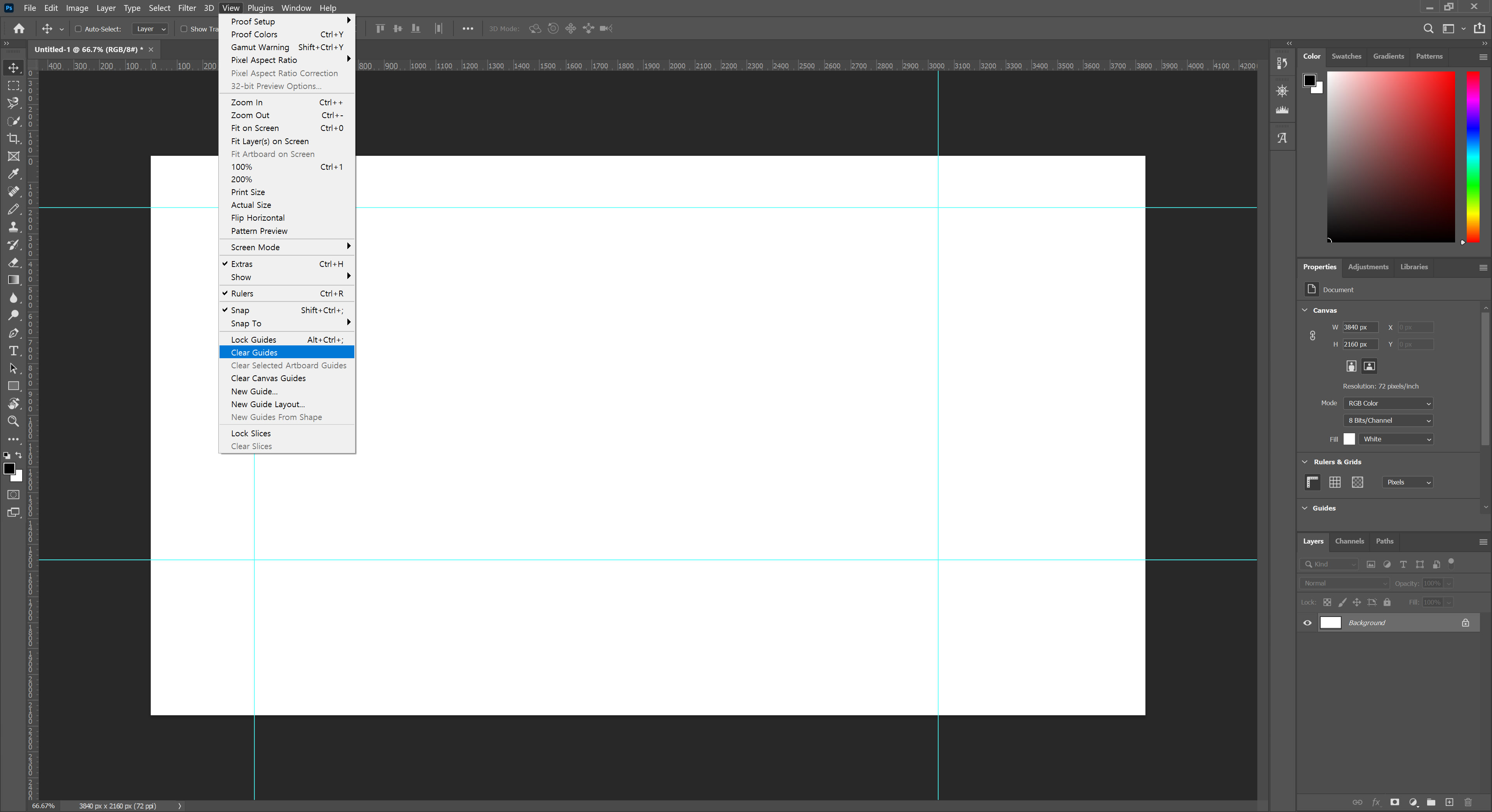Click the canvas Width input field
This screenshot has width=1492, height=812.
(1360, 327)
